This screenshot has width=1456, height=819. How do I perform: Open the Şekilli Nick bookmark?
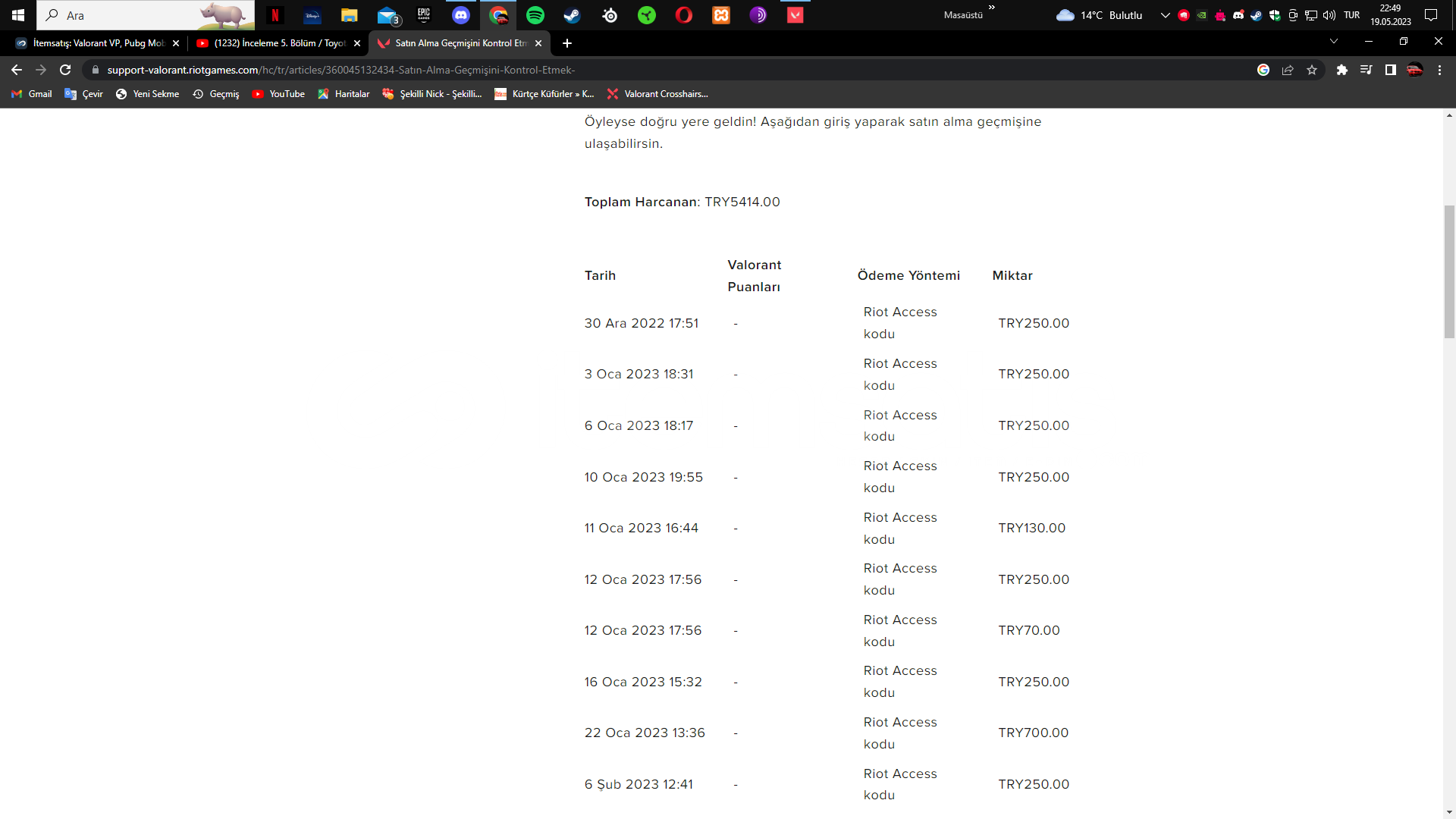click(x=432, y=94)
